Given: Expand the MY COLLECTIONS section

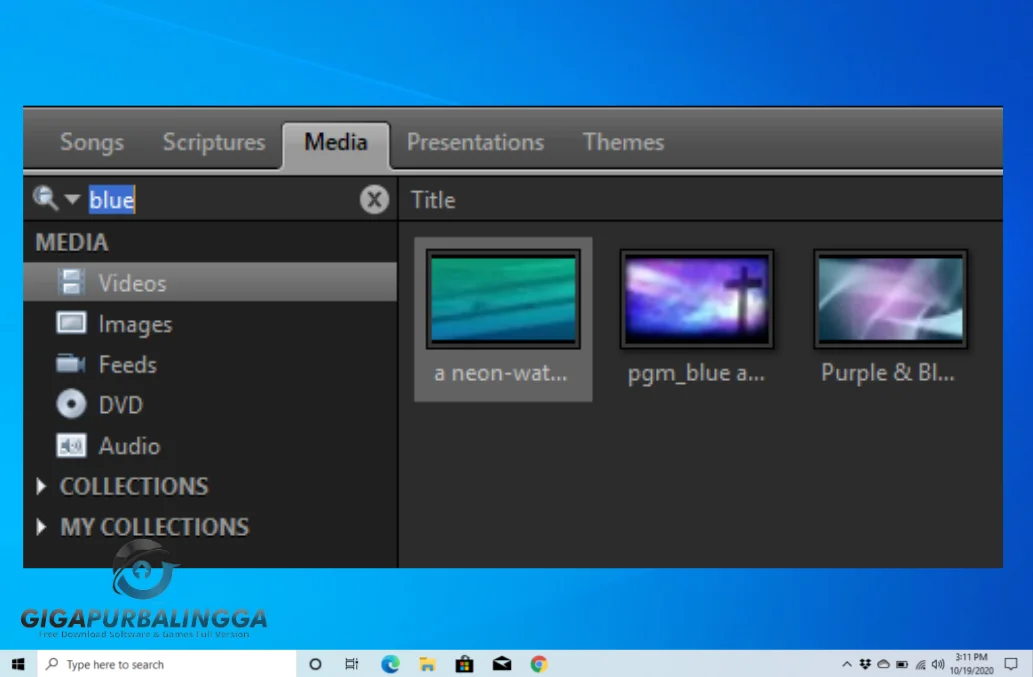Looking at the screenshot, I should [42, 527].
